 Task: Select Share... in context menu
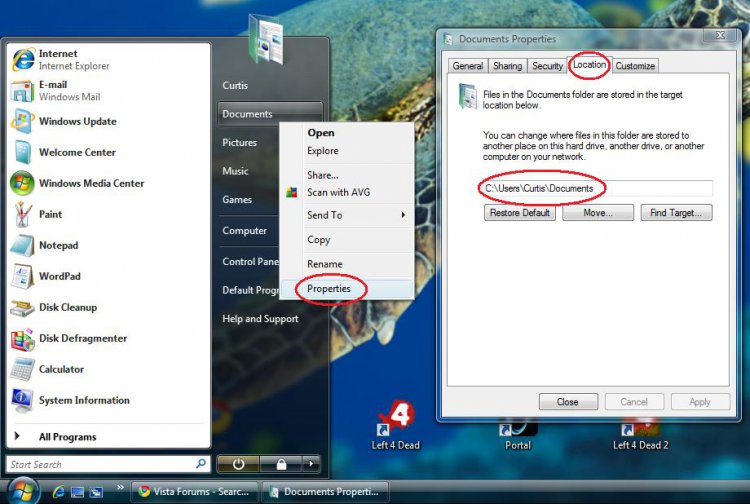point(322,175)
